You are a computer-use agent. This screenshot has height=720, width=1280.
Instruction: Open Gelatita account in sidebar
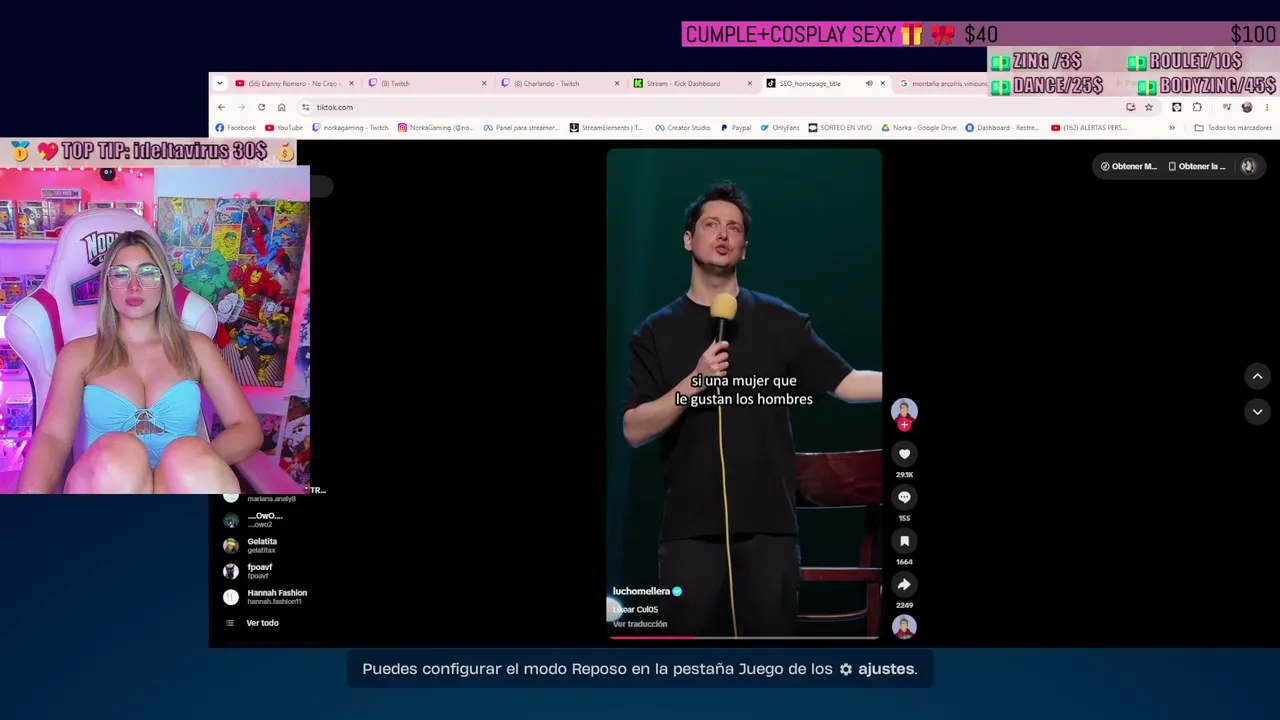(262, 545)
